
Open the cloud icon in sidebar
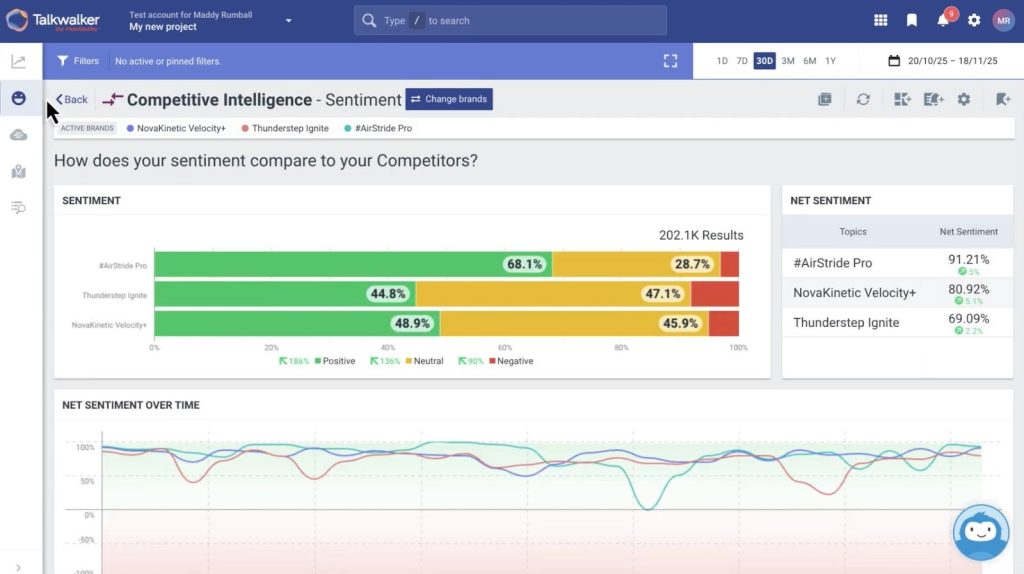18,135
